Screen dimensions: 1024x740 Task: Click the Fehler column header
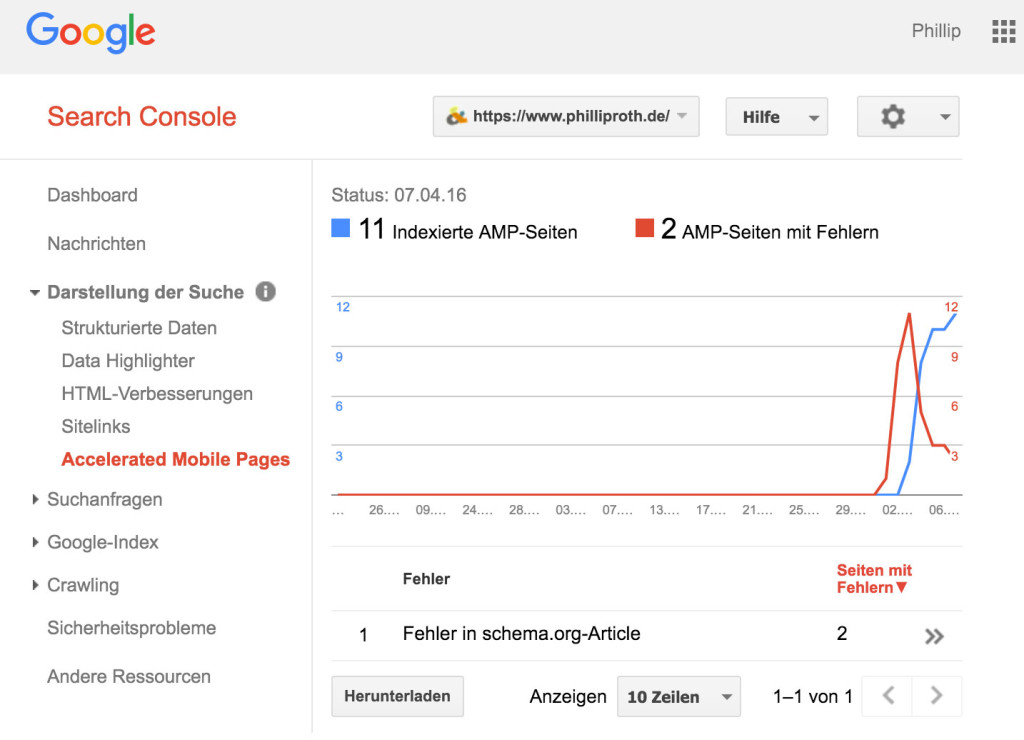click(426, 579)
